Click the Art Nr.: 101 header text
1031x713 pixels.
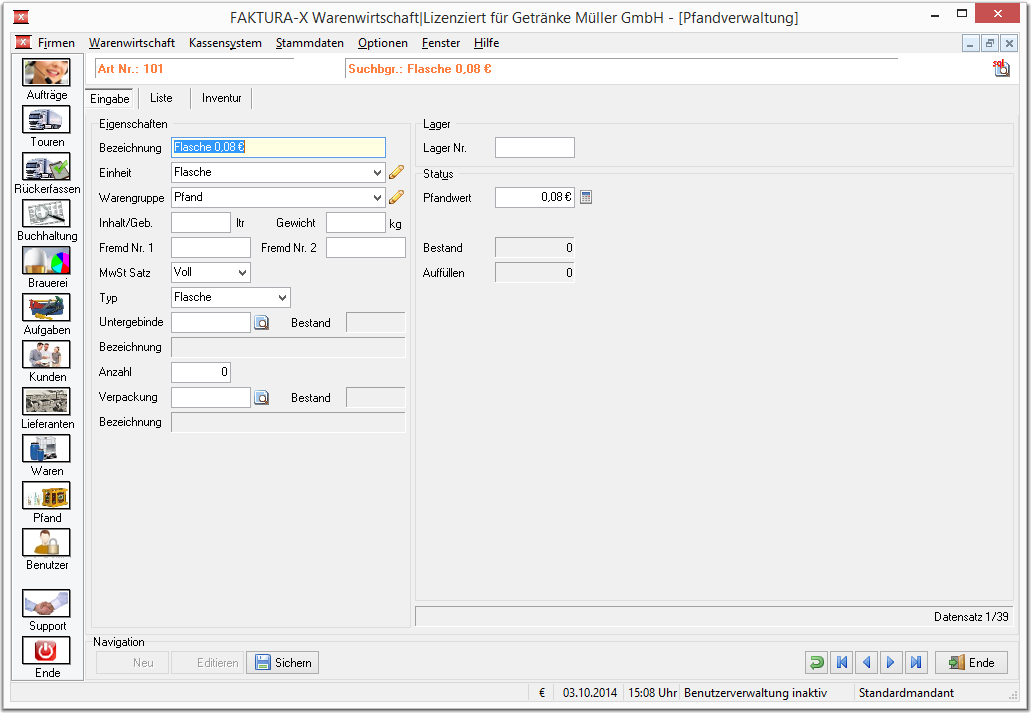[130, 68]
